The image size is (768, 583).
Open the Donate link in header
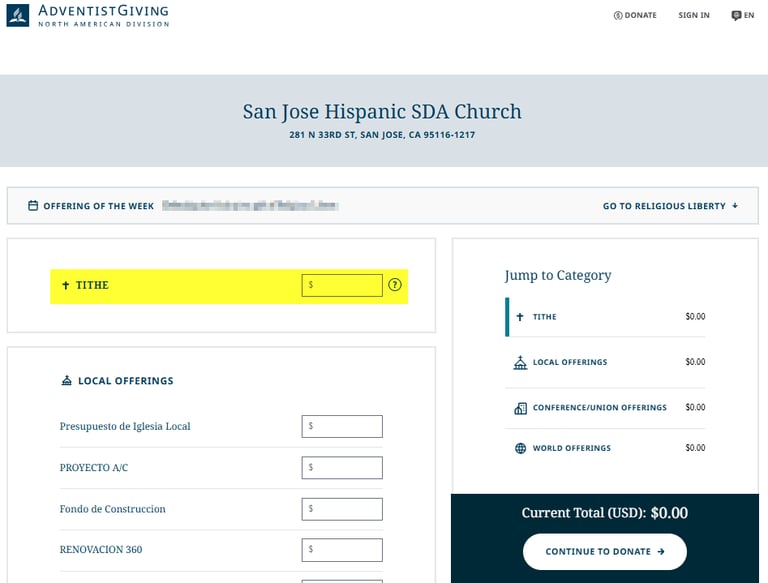pos(635,15)
